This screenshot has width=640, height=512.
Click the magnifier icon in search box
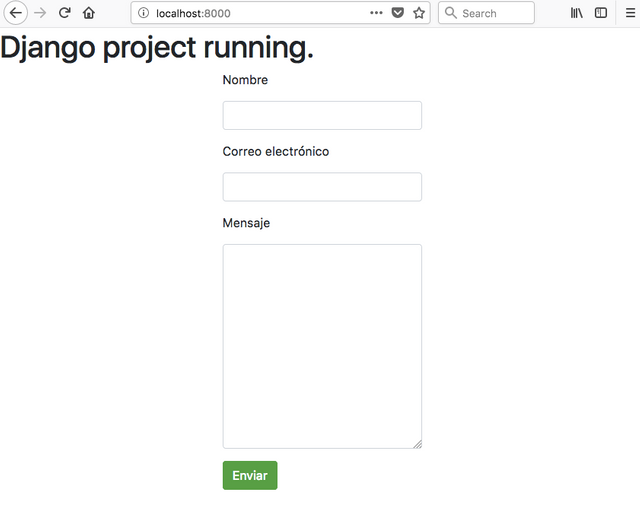(451, 13)
